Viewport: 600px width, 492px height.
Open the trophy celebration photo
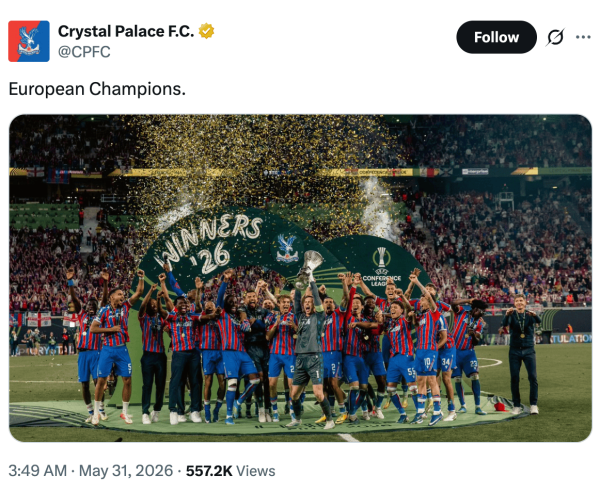click(x=300, y=278)
